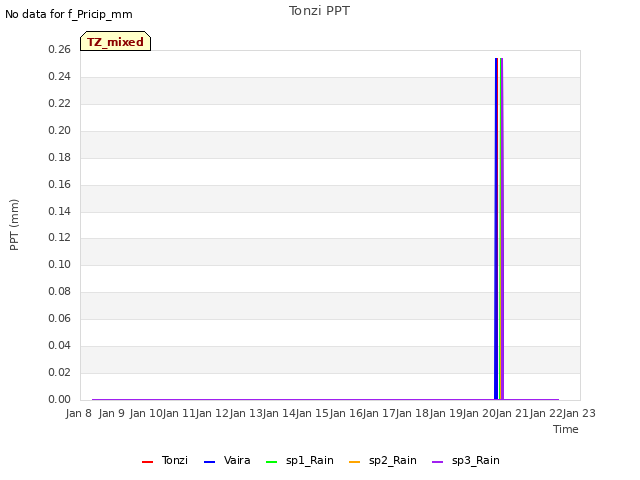Click the orange sp2_Rain legend swatch
The width and height of the screenshot is (640, 480).
click(x=355, y=462)
